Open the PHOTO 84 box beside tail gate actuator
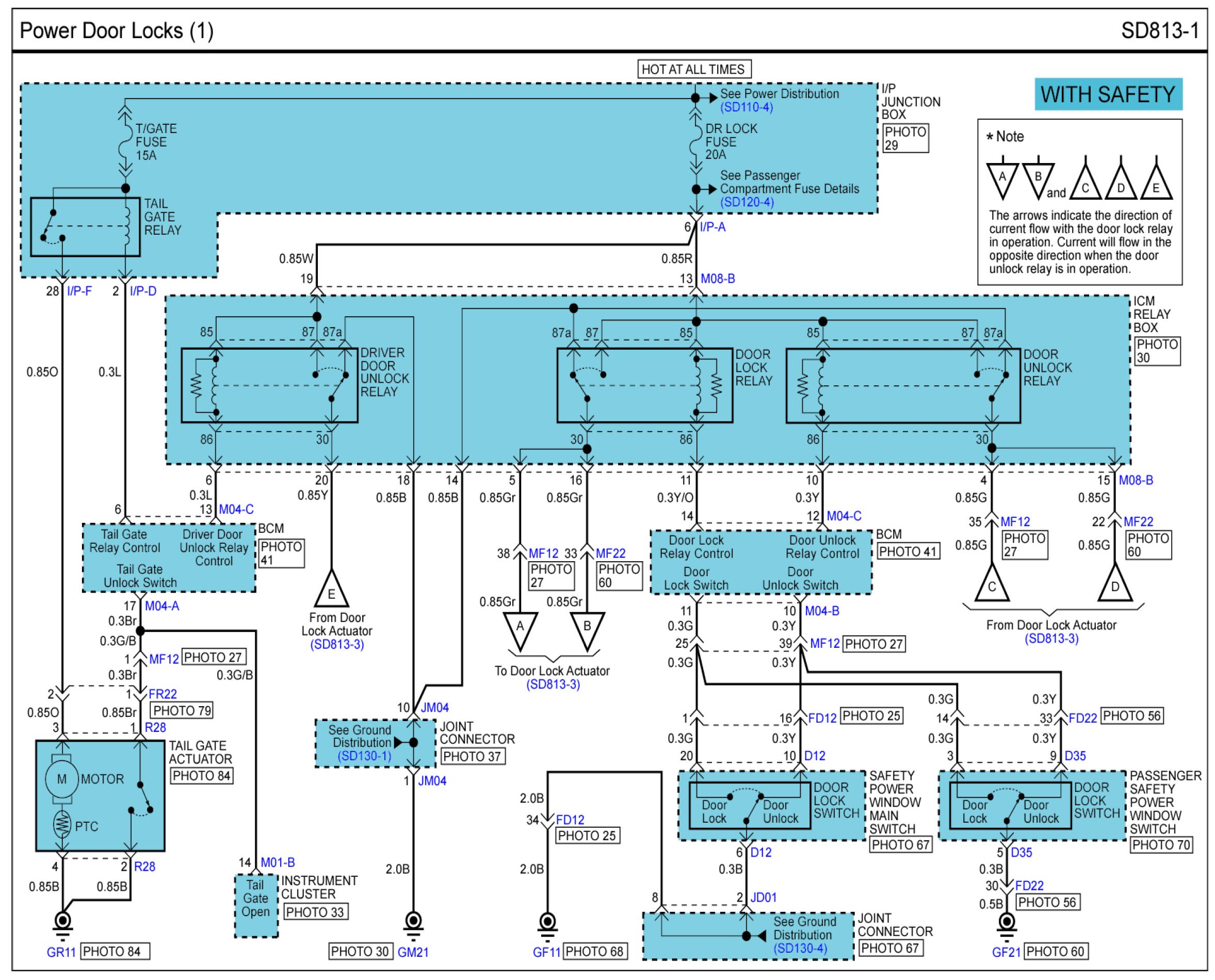This screenshot has height=980, width=1215. coord(201,776)
